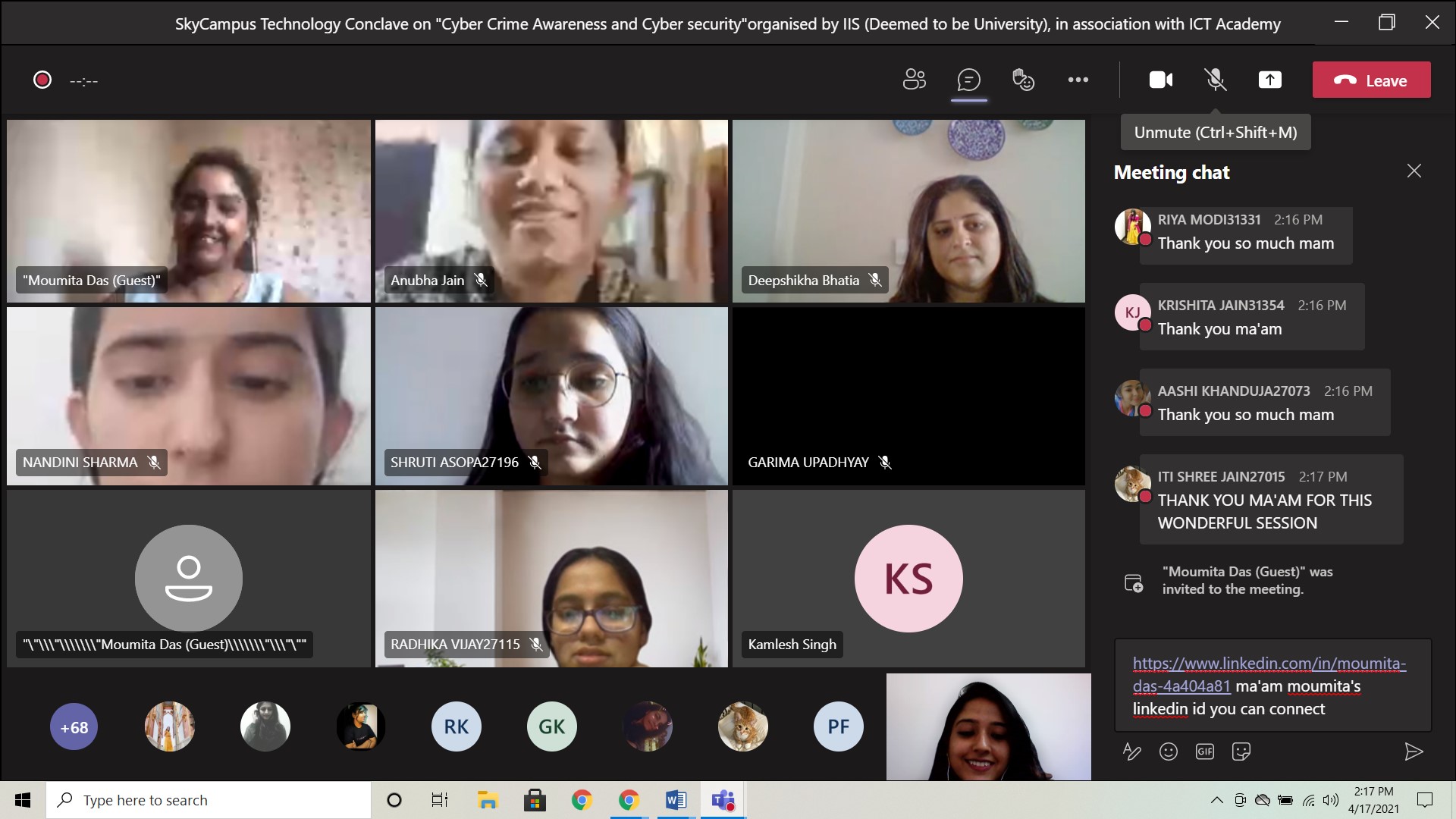Toggle the meeting chat panel
The image size is (1456, 819).
968,80
